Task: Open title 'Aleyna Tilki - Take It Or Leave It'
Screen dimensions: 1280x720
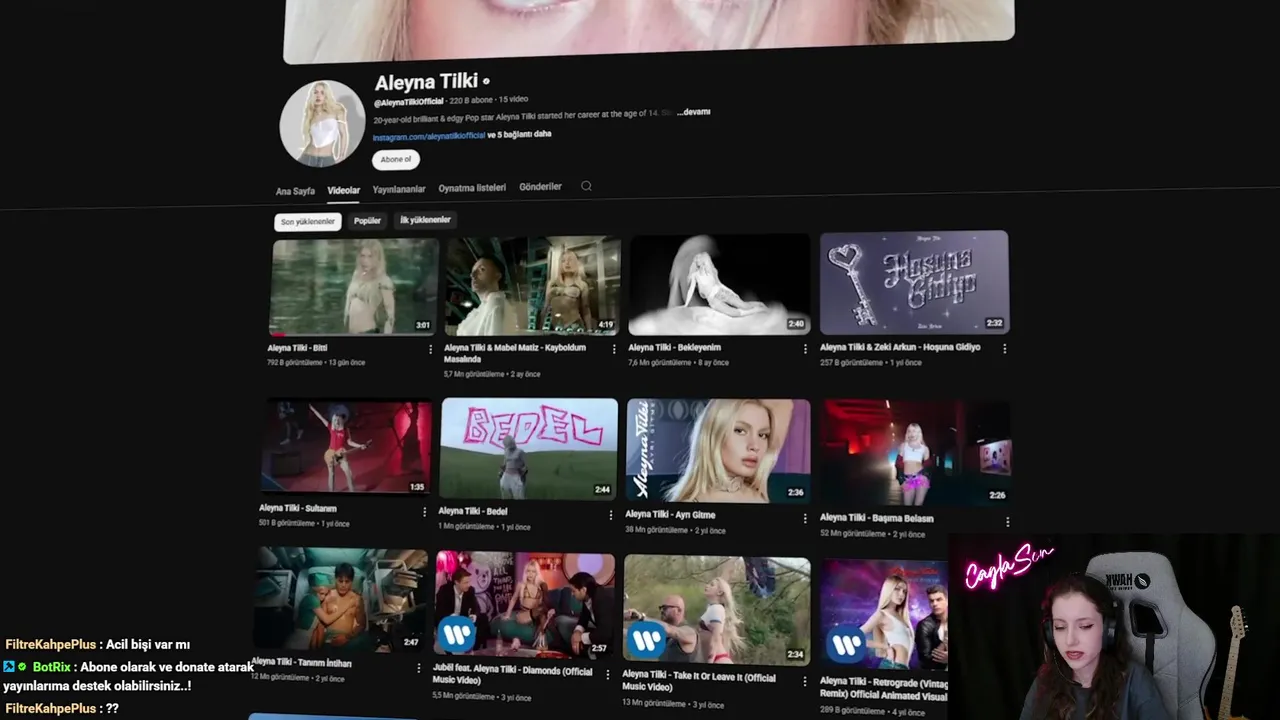Action: point(699,683)
